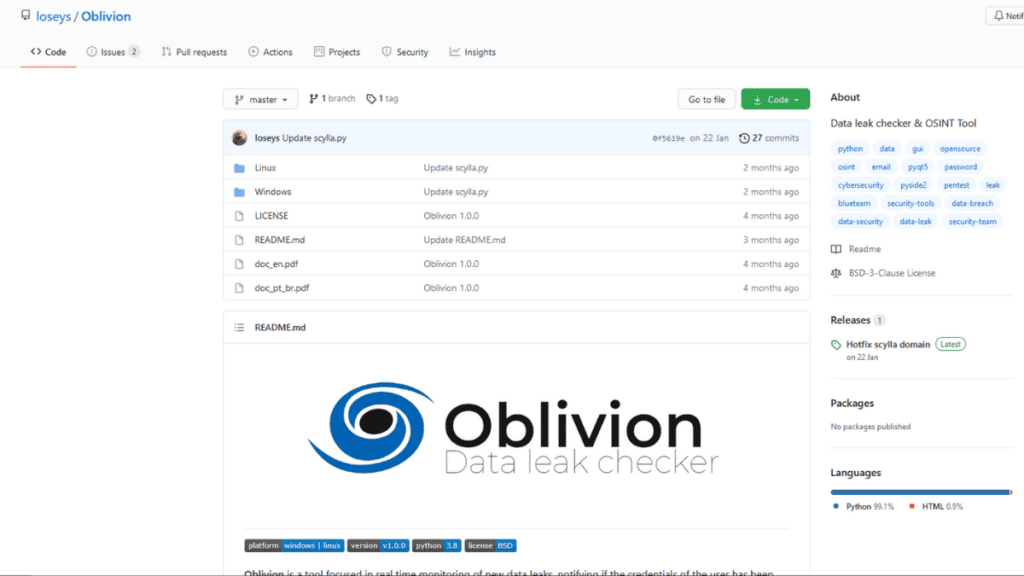Click the version v1.0.0 badge
This screenshot has width=1024, height=576.
[x=378, y=545]
